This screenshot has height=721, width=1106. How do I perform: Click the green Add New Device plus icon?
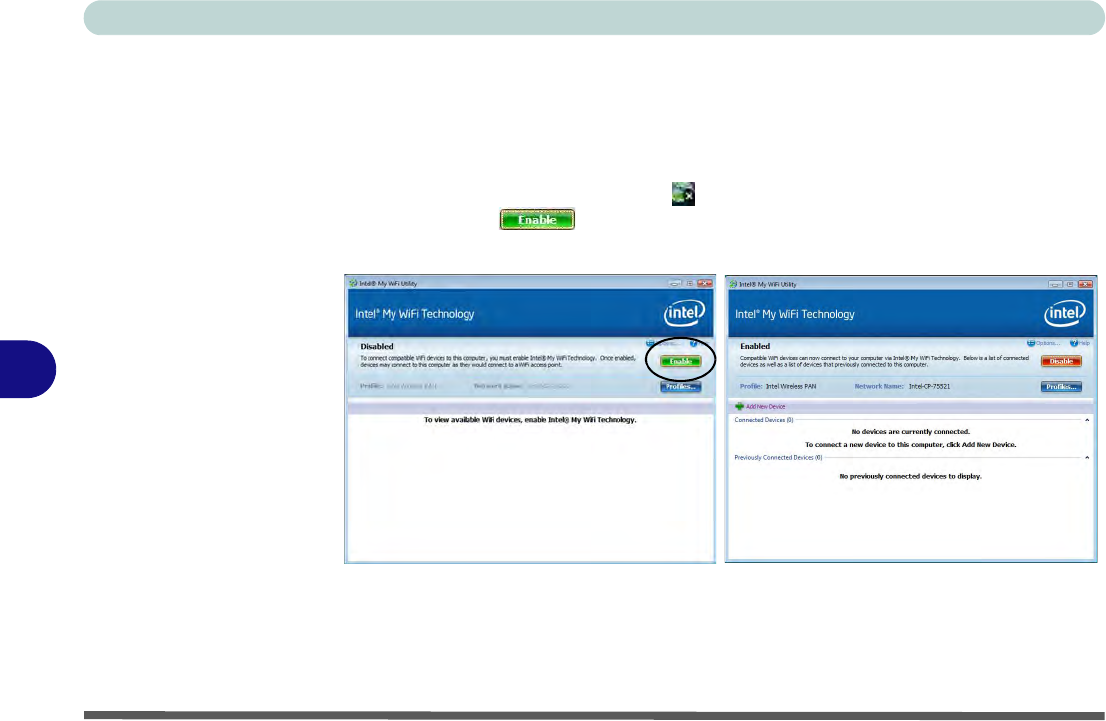coord(739,406)
